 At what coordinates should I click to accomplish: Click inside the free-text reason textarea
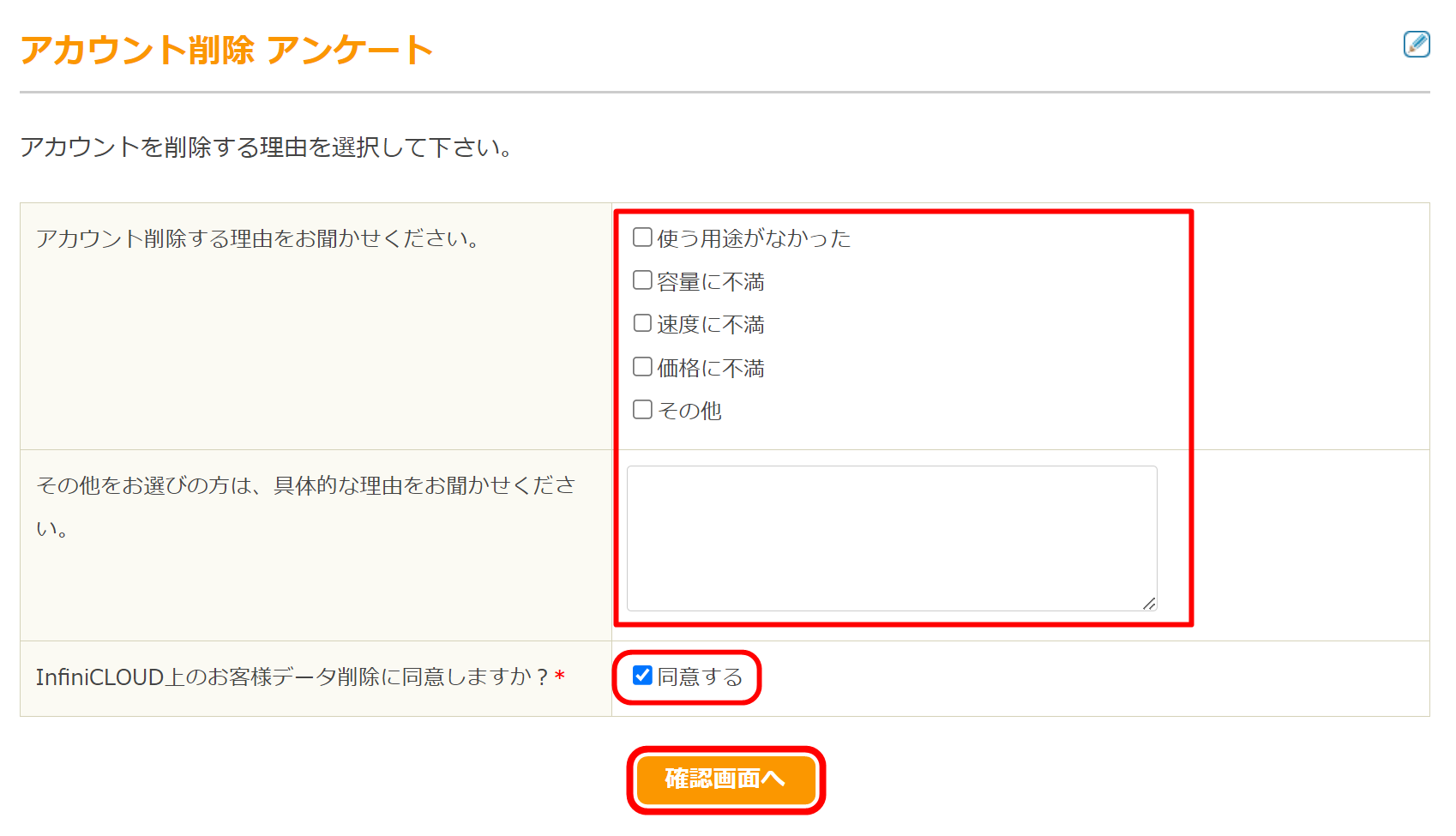(892, 536)
